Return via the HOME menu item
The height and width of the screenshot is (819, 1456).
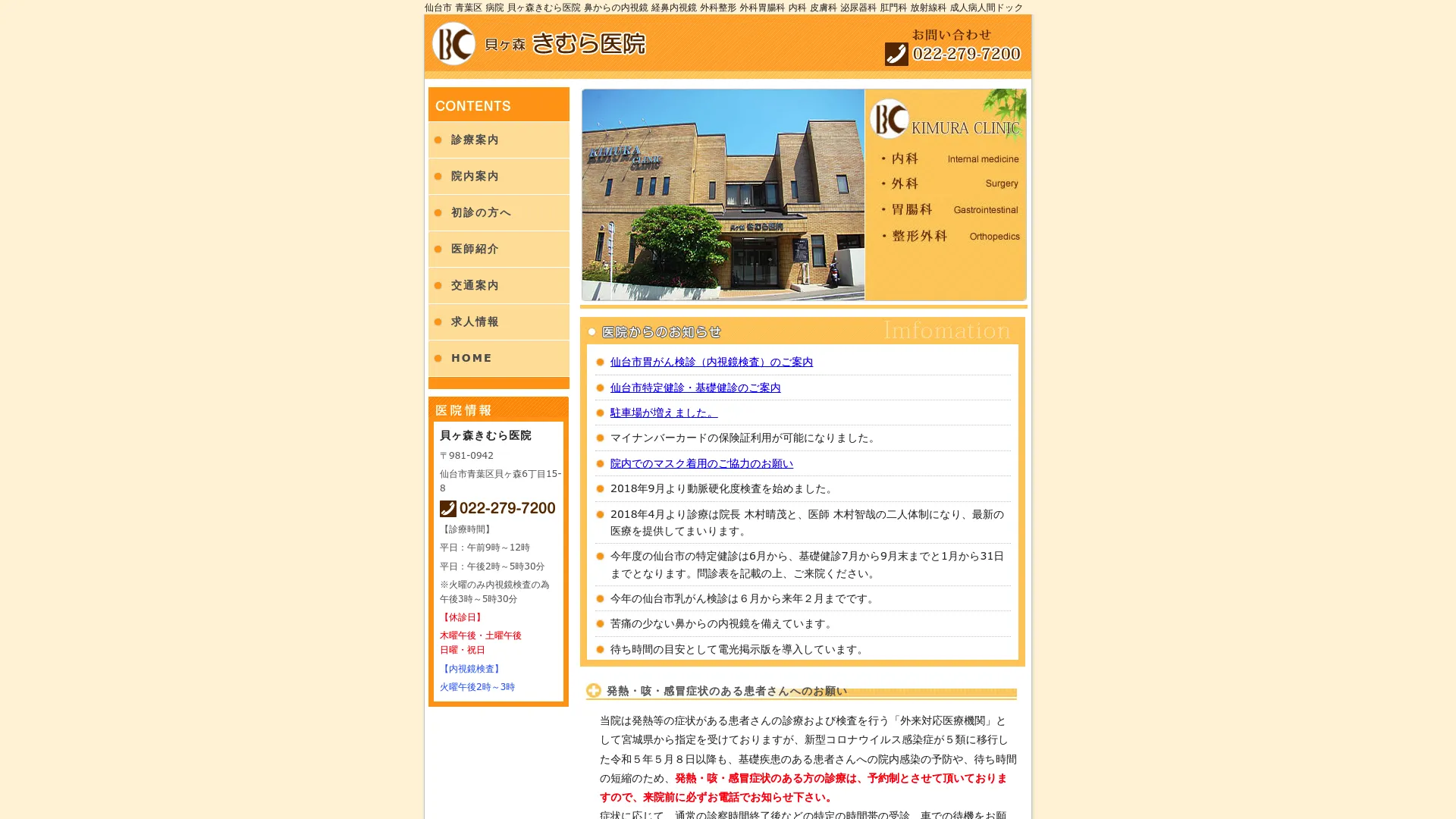498,358
